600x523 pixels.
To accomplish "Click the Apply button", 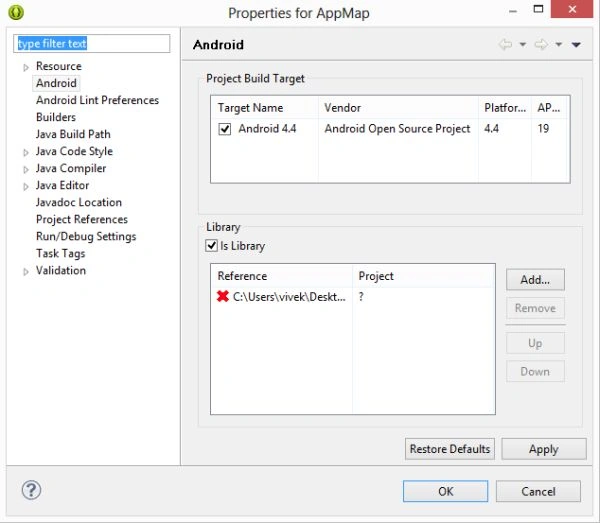I will click(x=544, y=449).
